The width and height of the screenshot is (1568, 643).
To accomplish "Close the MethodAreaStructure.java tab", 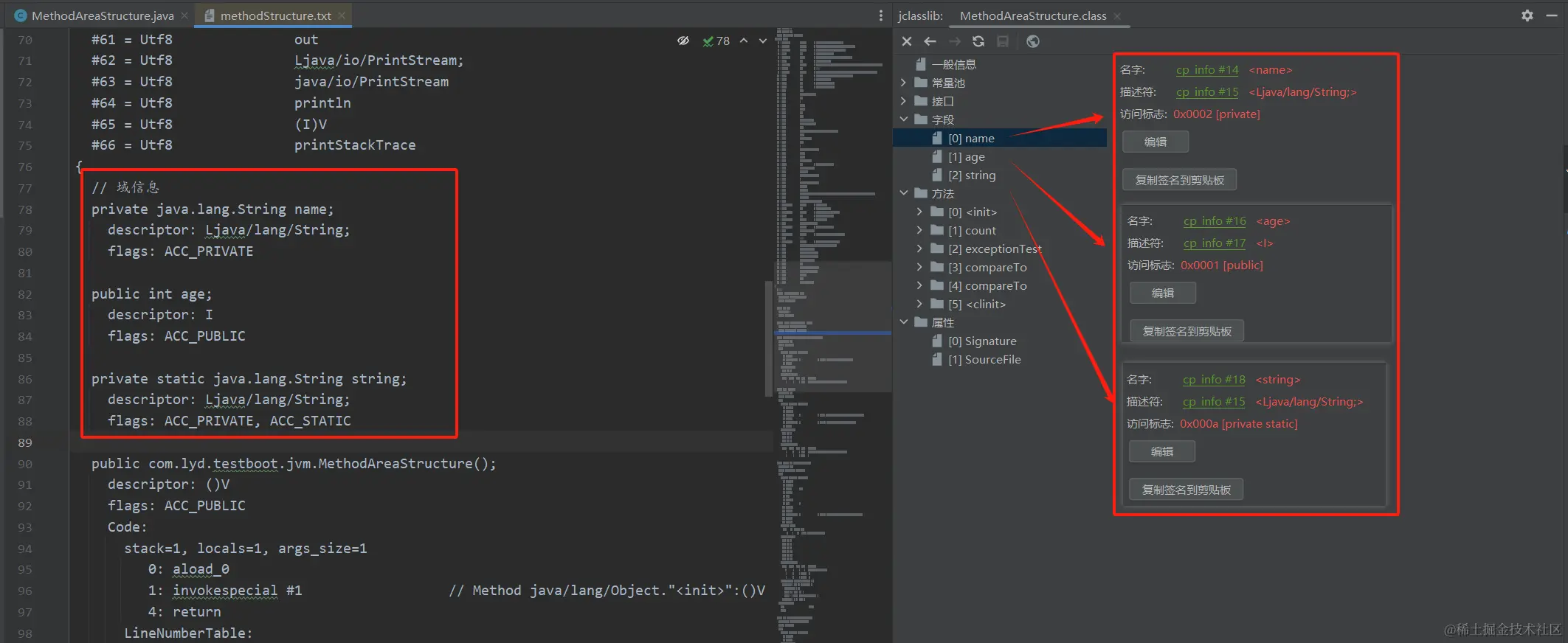I will (184, 15).
